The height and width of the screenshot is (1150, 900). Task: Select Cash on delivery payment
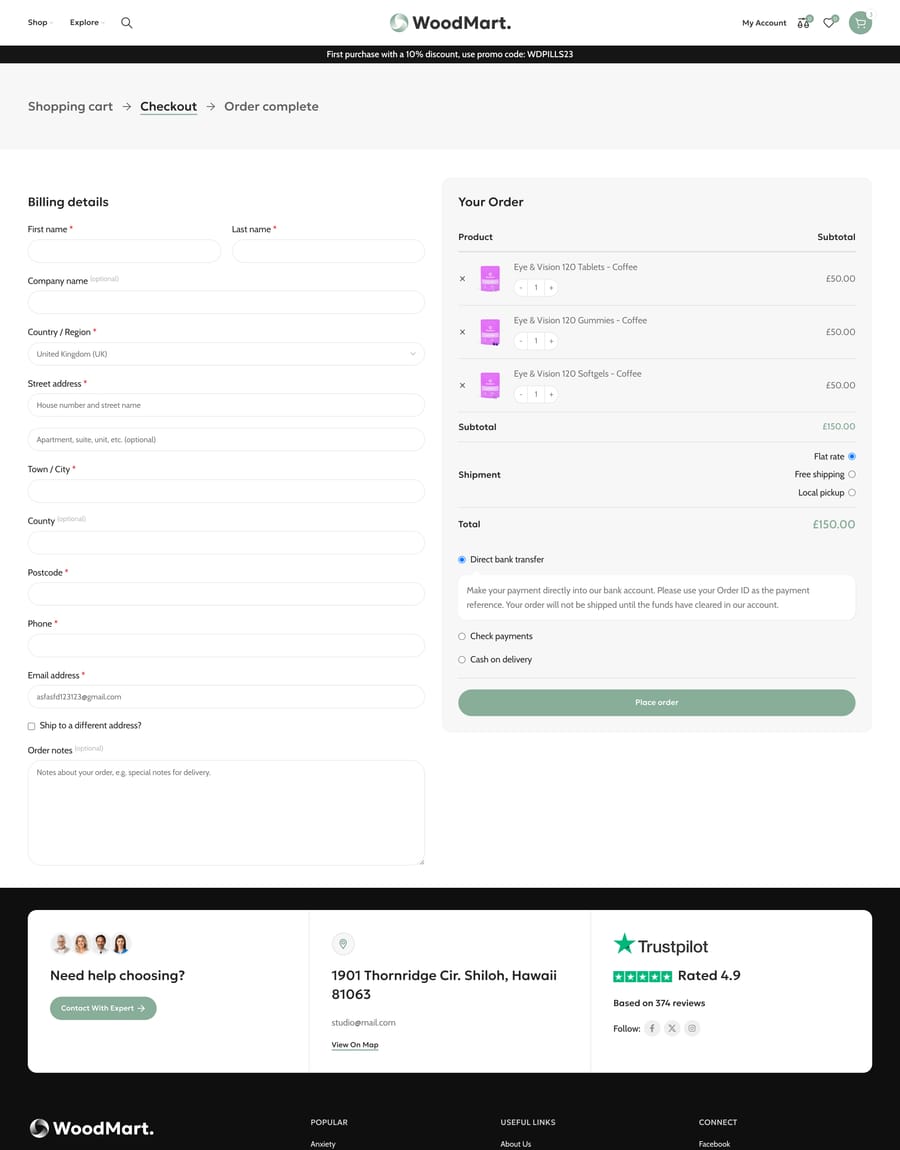(462, 660)
